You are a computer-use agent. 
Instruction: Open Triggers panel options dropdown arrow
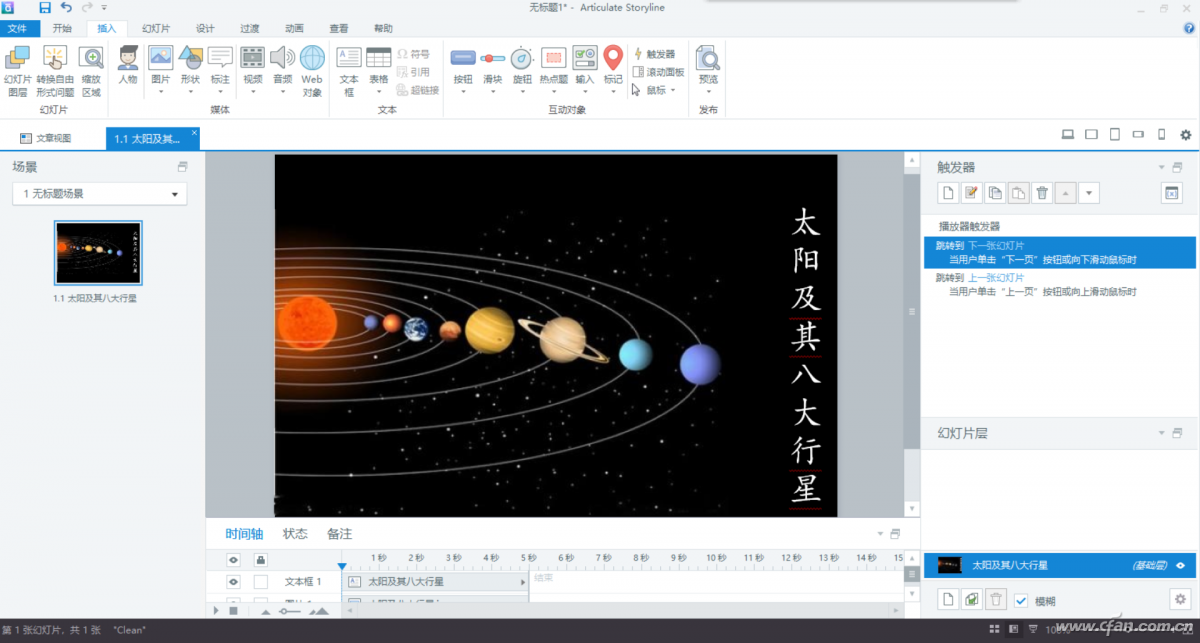[1161, 167]
